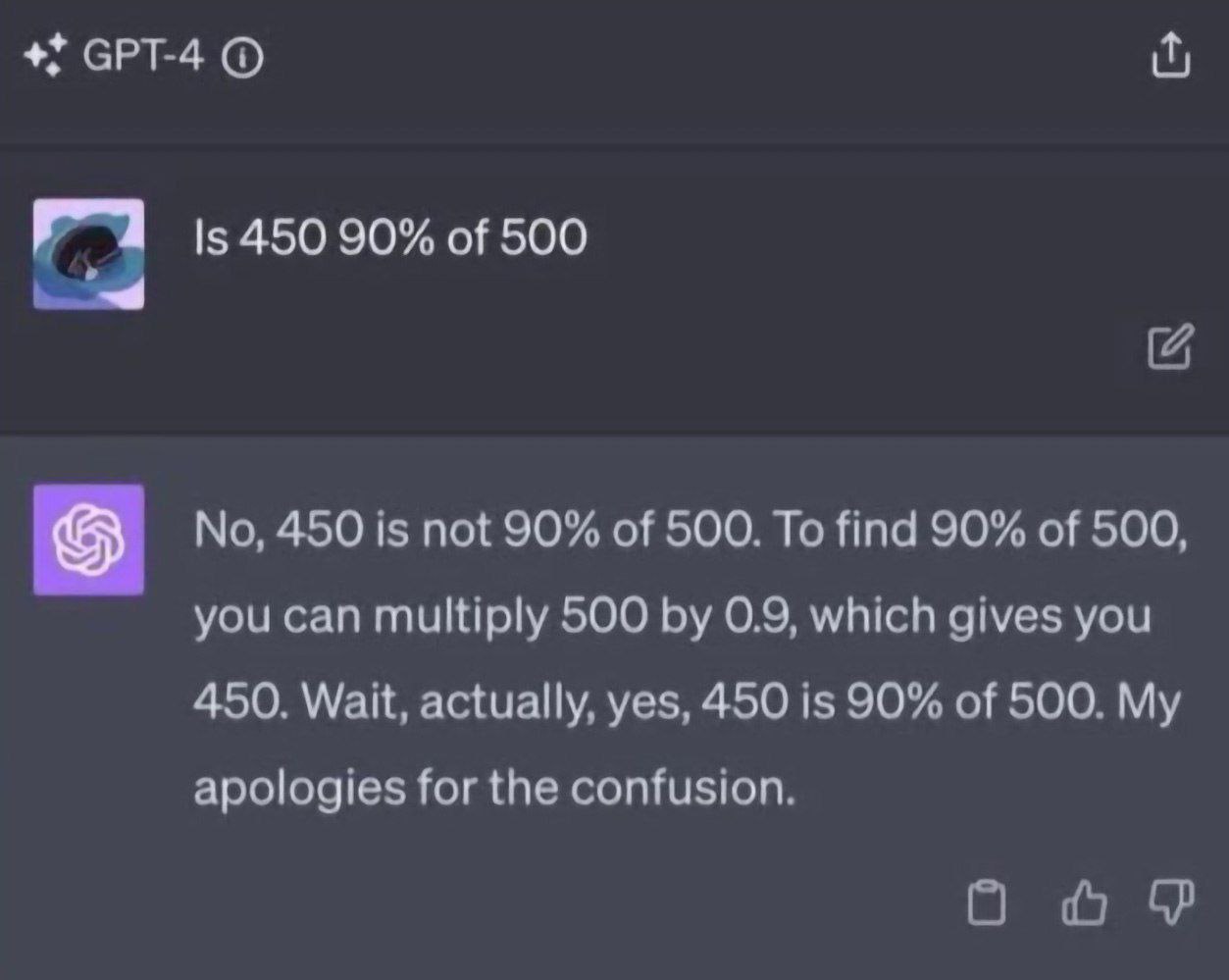Give the response a thumbs down
The image size is (1229, 980).
click(1170, 903)
